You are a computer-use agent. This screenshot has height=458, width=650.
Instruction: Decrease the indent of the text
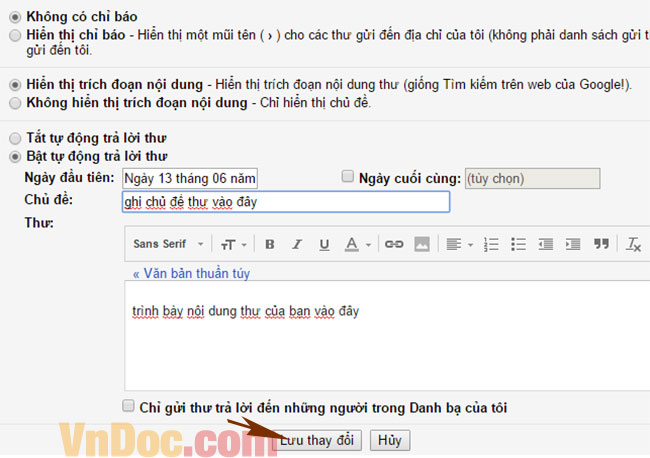coord(546,244)
